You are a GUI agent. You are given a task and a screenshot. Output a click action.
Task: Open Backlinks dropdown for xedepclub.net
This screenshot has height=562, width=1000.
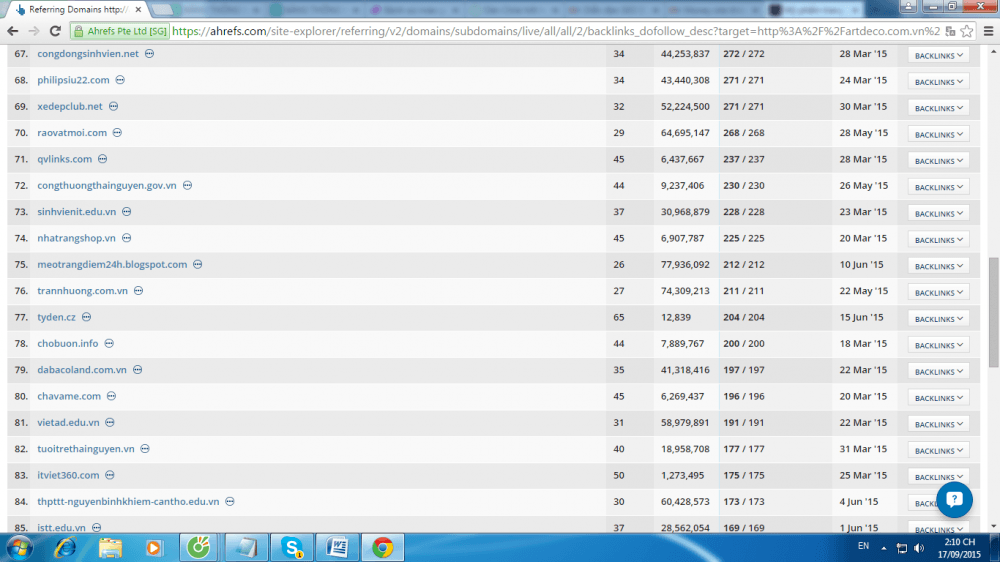tap(938, 108)
